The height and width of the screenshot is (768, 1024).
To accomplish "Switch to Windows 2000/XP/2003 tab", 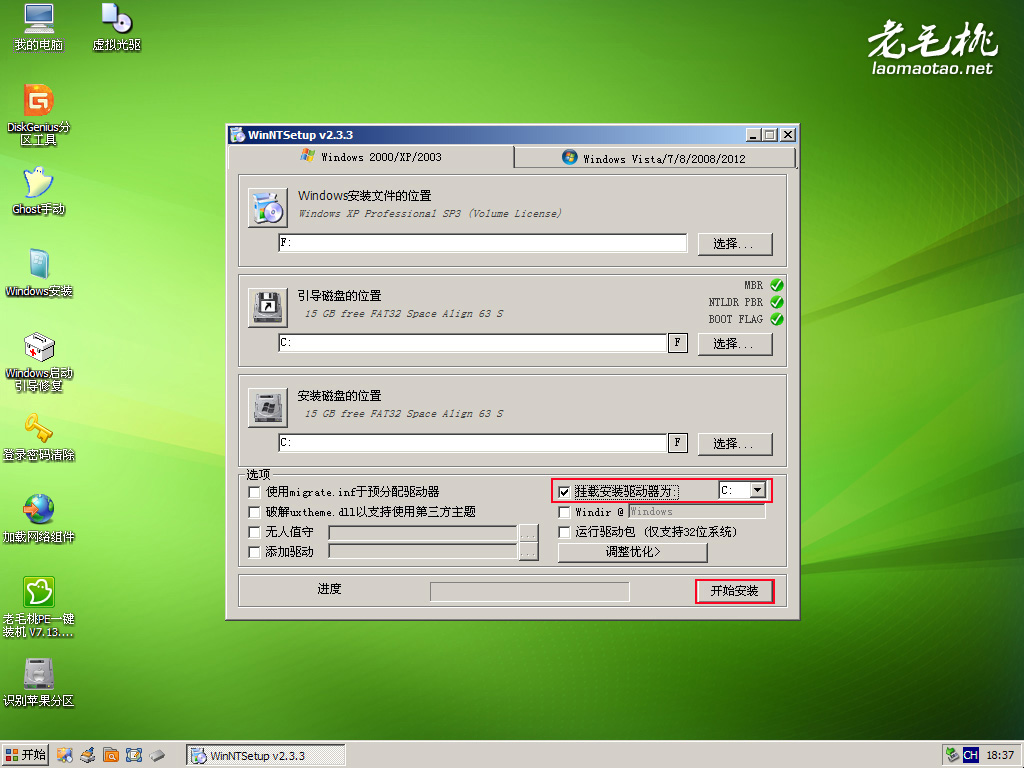I will pyautogui.click(x=371, y=157).
